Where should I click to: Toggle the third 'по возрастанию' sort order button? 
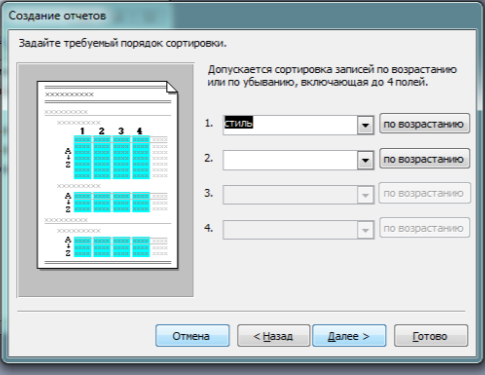coord(424,193)
